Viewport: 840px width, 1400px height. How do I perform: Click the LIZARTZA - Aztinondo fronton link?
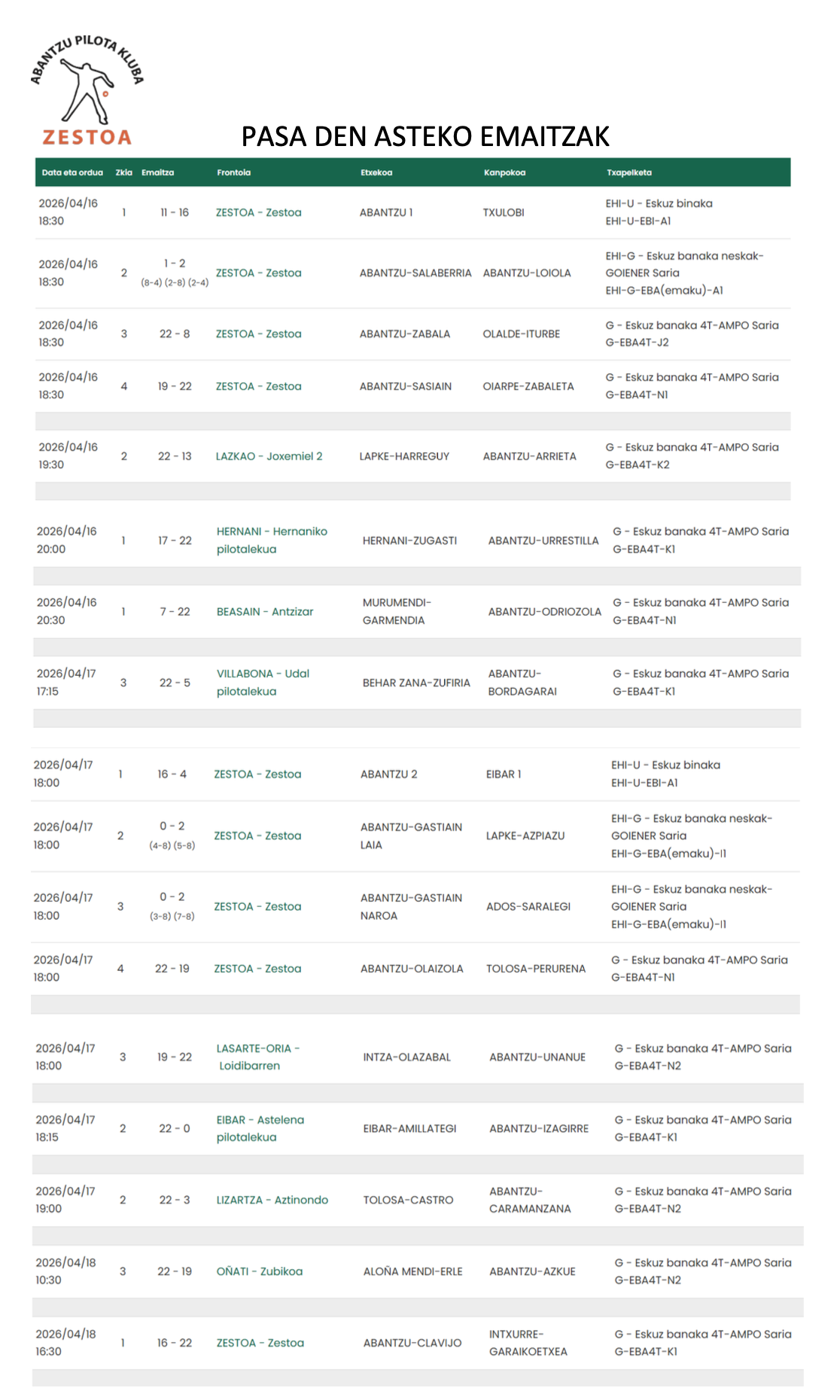point(272,1200)
